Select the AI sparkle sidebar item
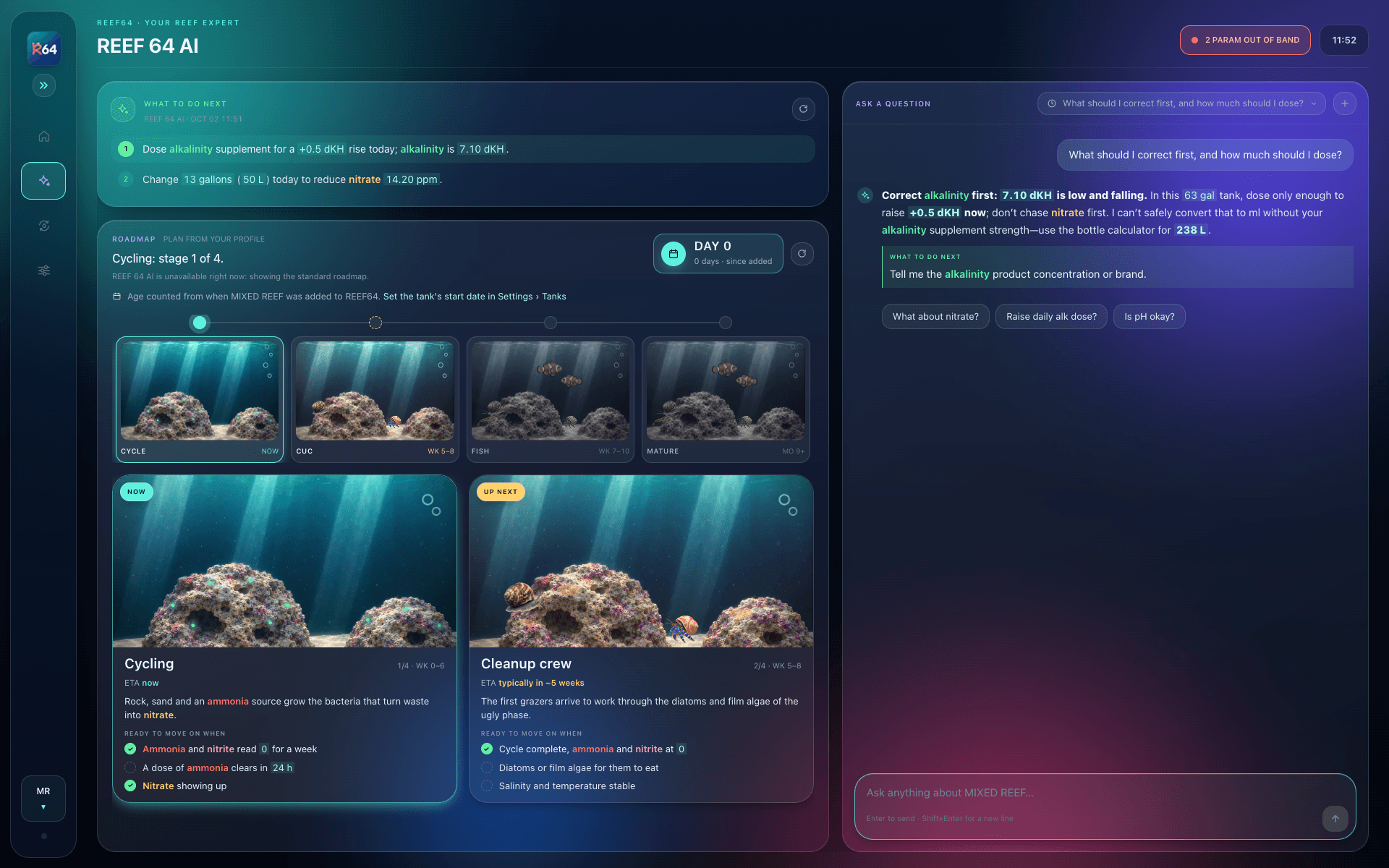Viewport: 1389px width, 868px height. click(43, 181)
